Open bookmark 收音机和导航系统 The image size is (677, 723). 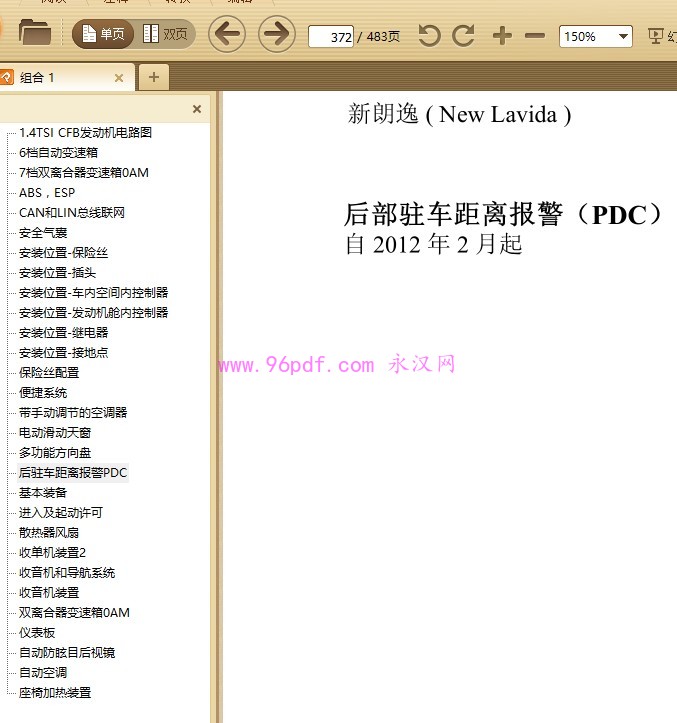coord(67,573)
